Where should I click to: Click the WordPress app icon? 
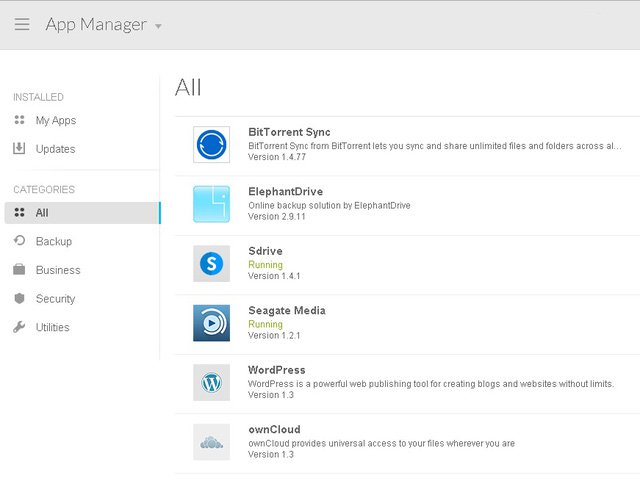[211, 383]
